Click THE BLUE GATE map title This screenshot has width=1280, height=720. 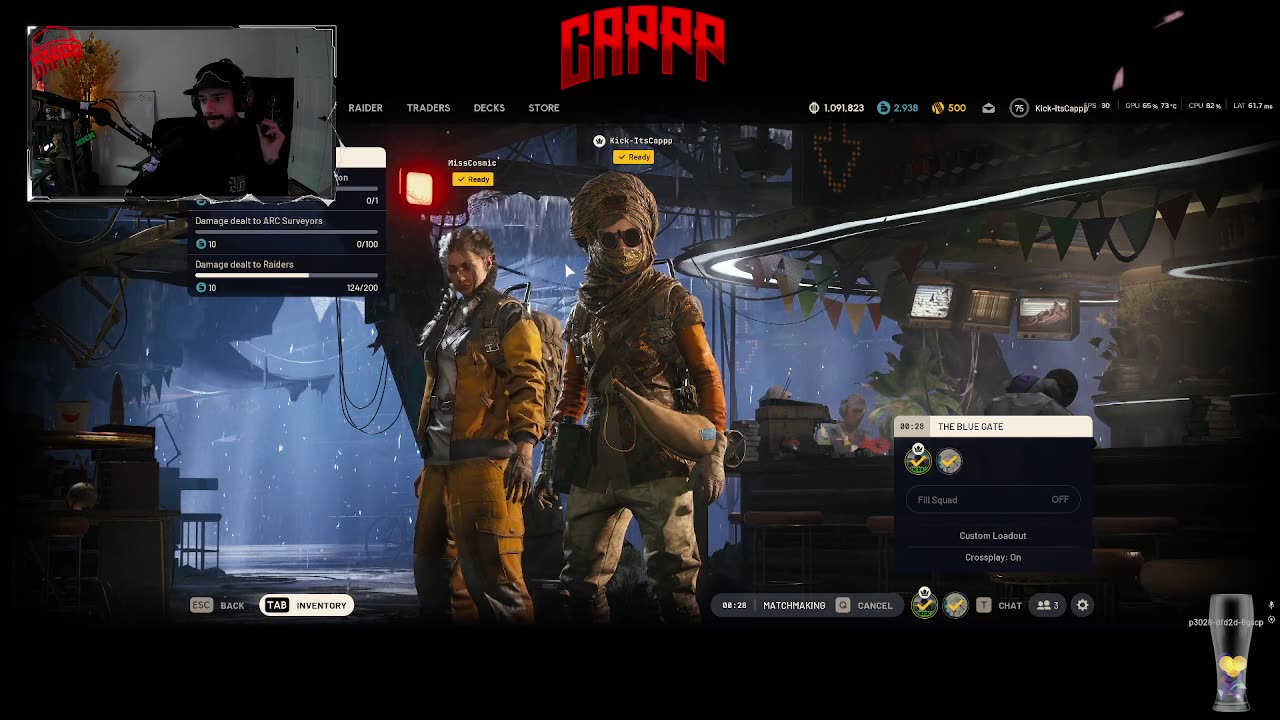pos(970,427)
